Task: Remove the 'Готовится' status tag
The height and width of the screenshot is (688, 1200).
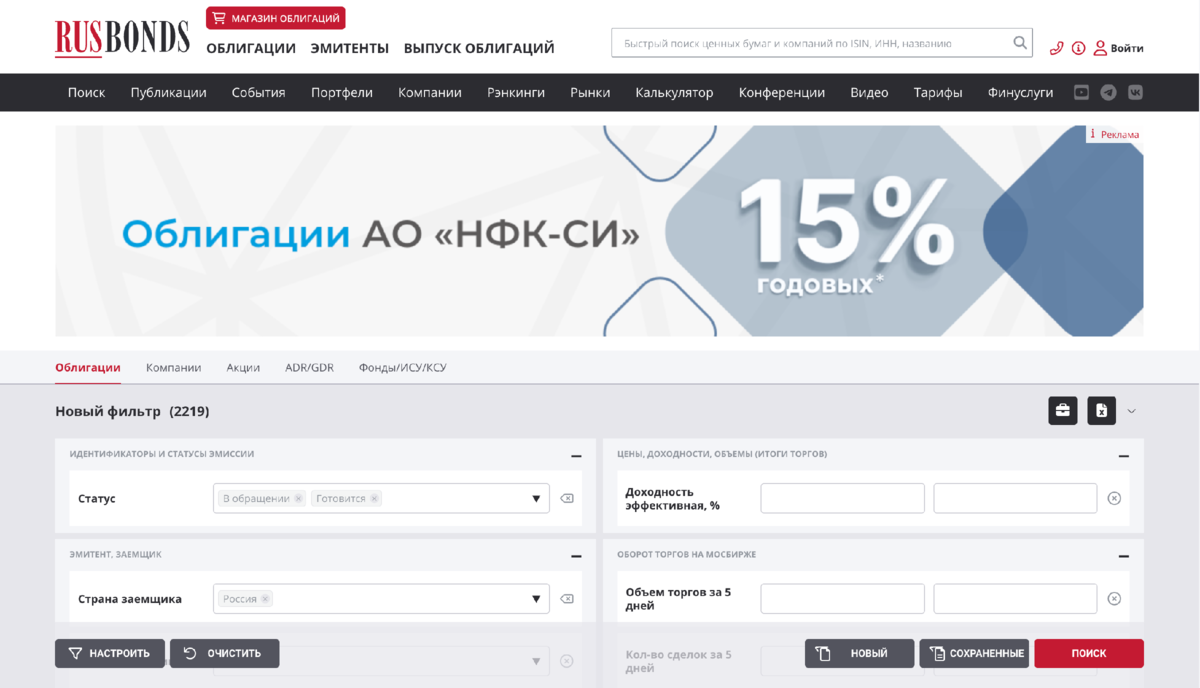Action: click(374, 498)
